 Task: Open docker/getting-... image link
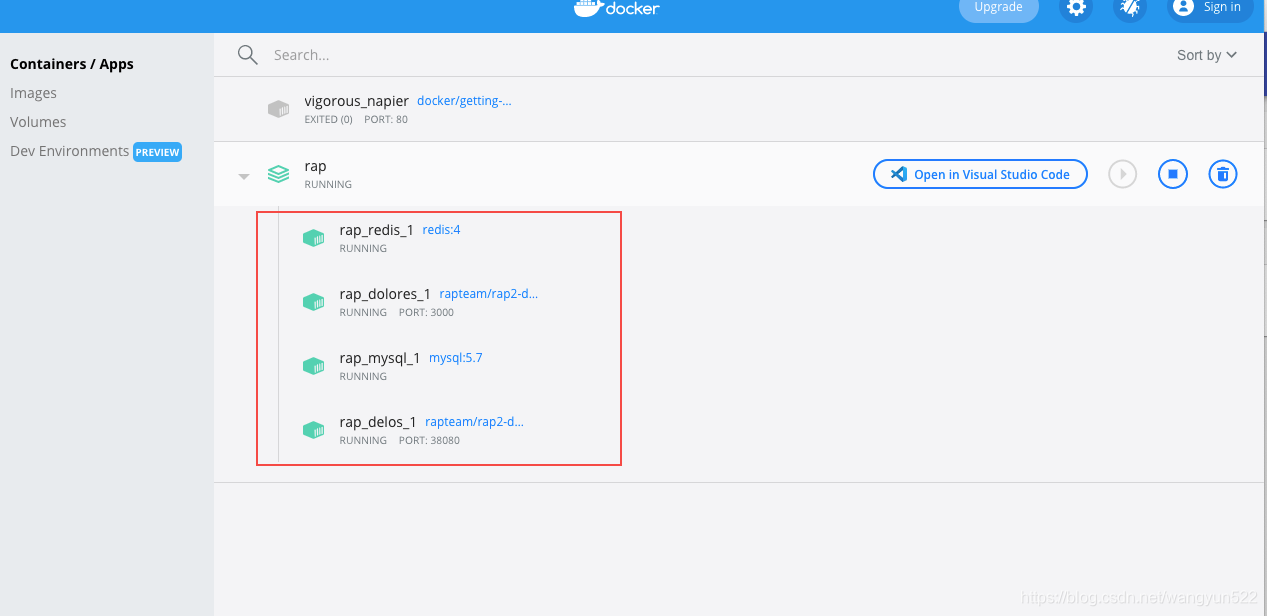pos(464,101)
